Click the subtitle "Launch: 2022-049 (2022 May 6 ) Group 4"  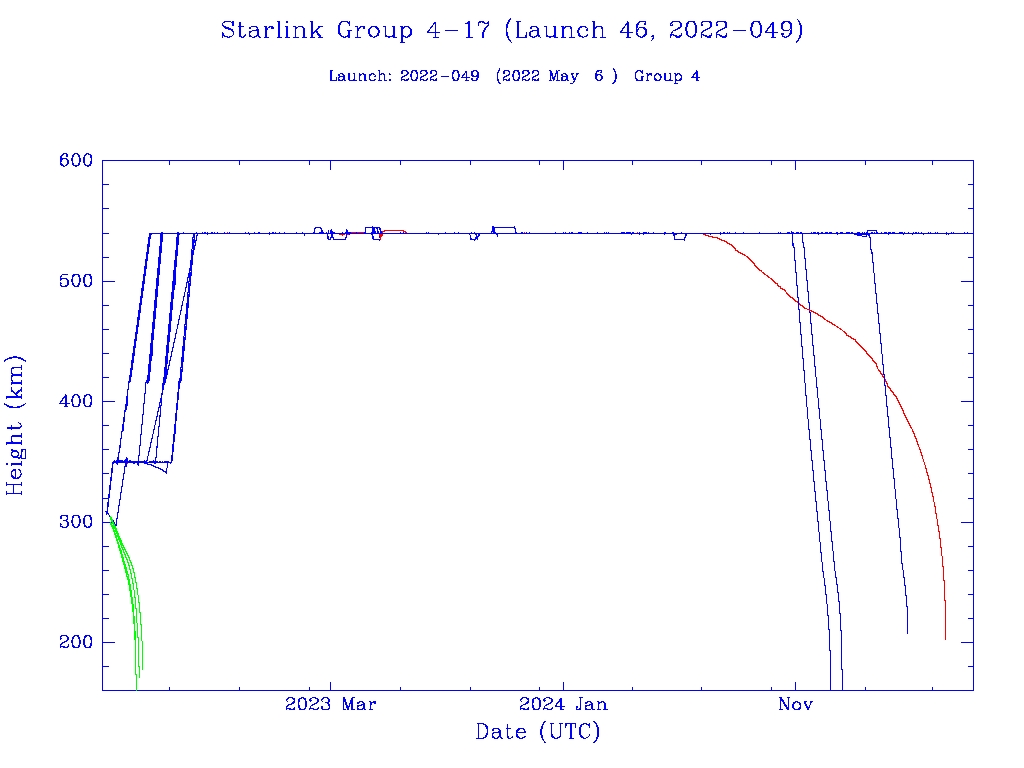tap(514, 76)
